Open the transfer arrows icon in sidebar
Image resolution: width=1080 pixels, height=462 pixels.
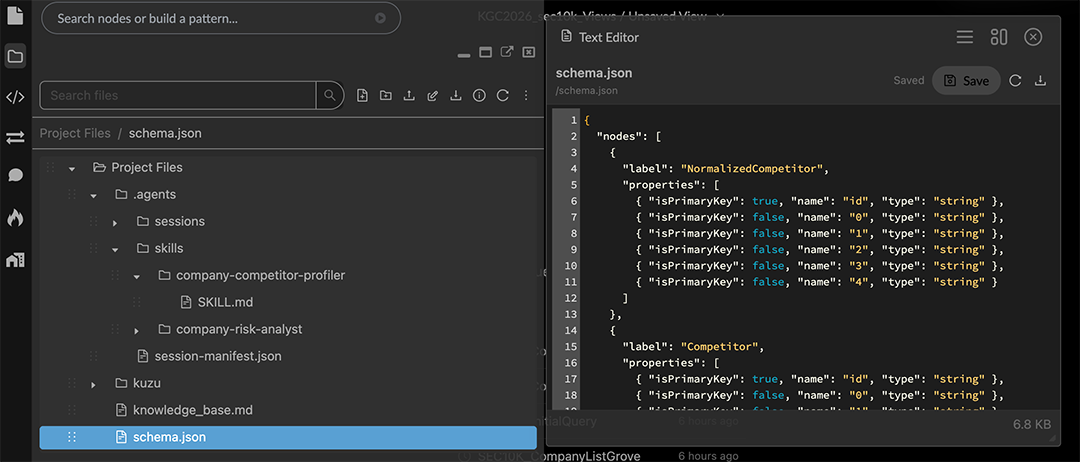(15, 138)
